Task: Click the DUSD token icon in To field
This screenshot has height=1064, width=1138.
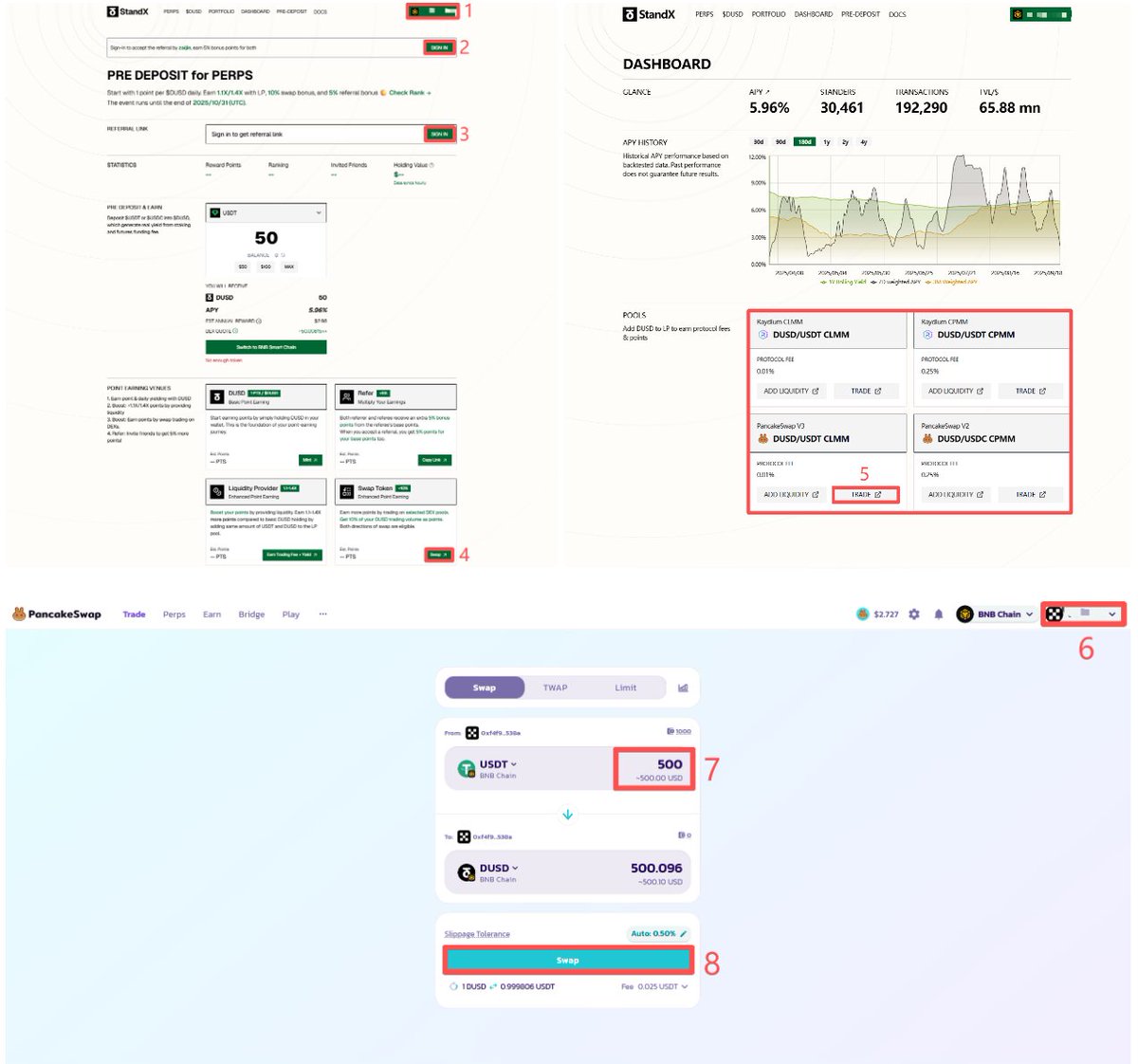Action: click(466, 872)
